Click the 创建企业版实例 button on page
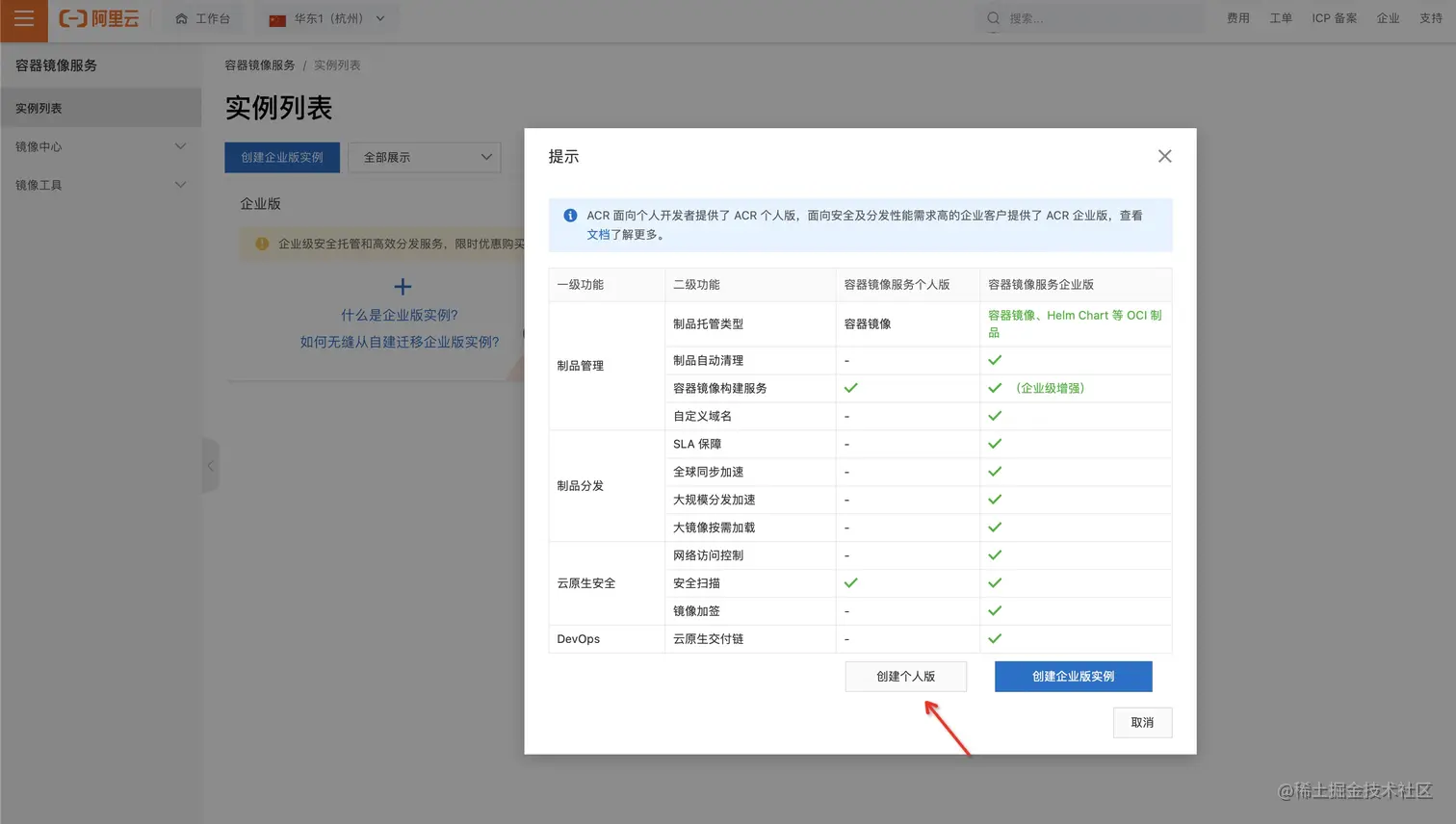1456x824 pixels. [282, 157]
